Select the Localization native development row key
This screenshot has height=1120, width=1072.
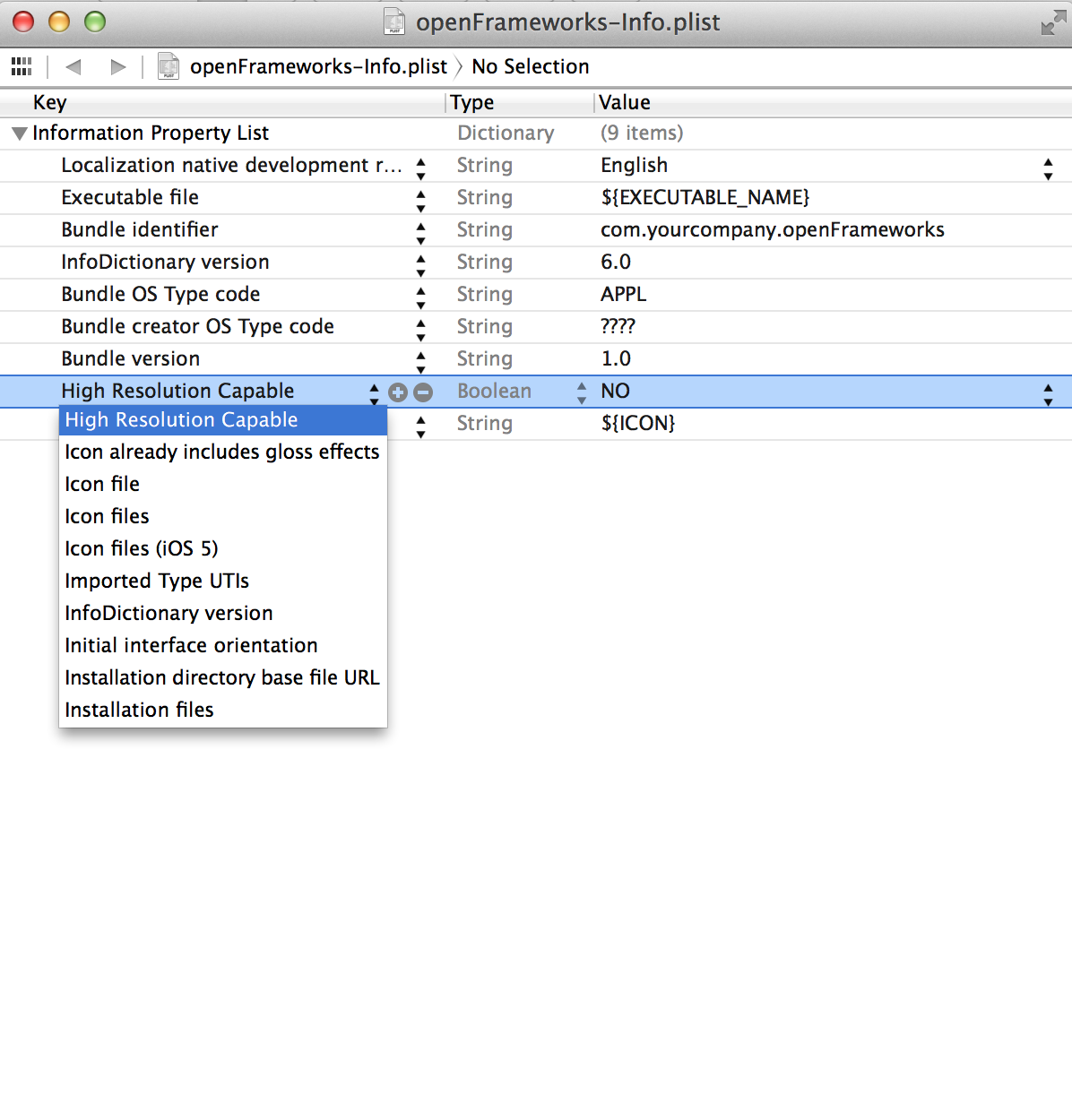coord(231,165)
